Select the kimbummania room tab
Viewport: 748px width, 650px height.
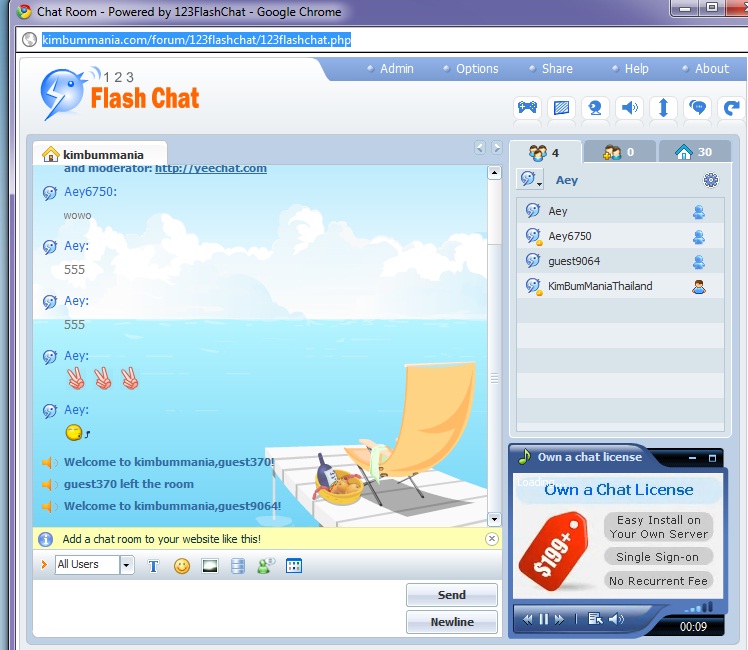(x=100, y=155)
